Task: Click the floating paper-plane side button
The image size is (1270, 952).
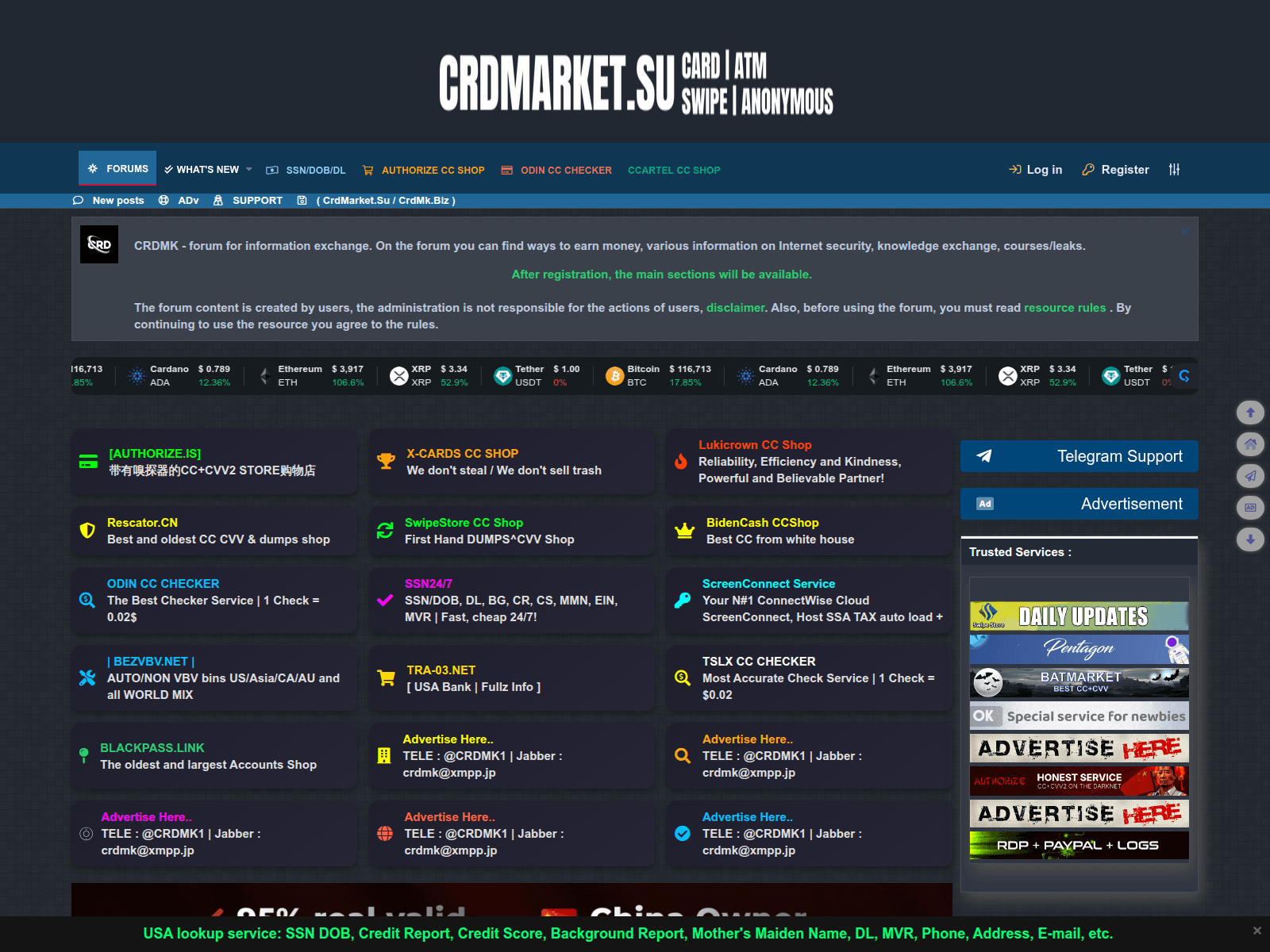Action: 1250,476
